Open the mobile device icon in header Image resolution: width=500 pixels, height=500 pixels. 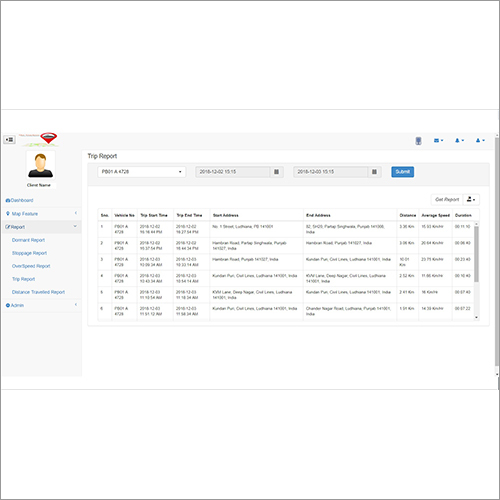418,141
